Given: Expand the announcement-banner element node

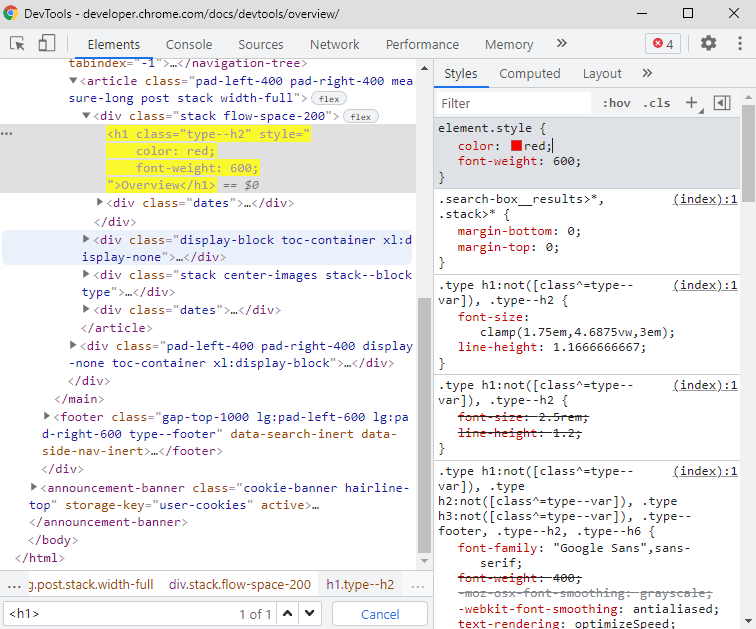Looking at the screenshot, I should pyautogui.click(x=33, y=487).
